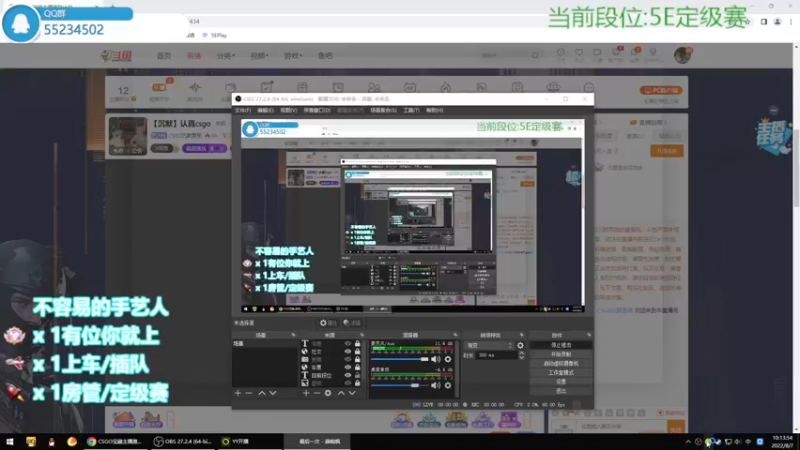This screenshot has height=450, width=800.
Task: Expand the 游戏 dropdown in the Douyu navigation
Action: click(293, 56)
